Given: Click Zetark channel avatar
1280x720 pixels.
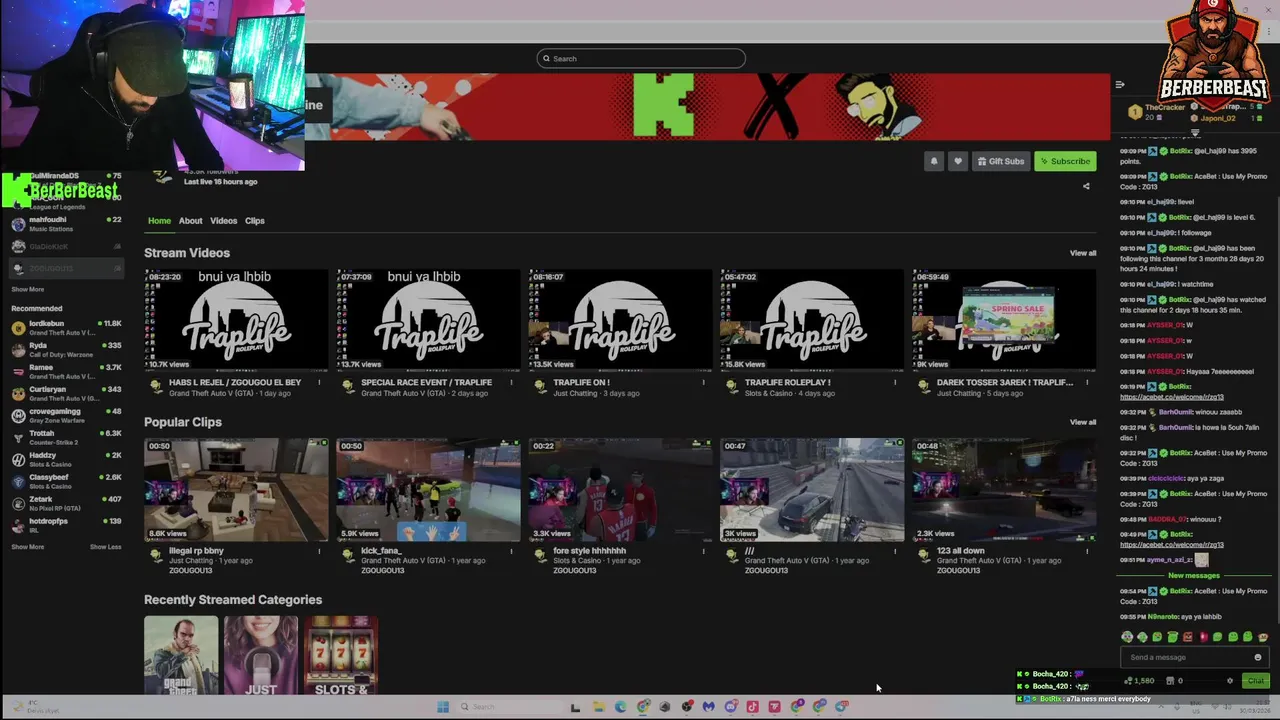Looking at the screenshot, I should pos(18,503).
